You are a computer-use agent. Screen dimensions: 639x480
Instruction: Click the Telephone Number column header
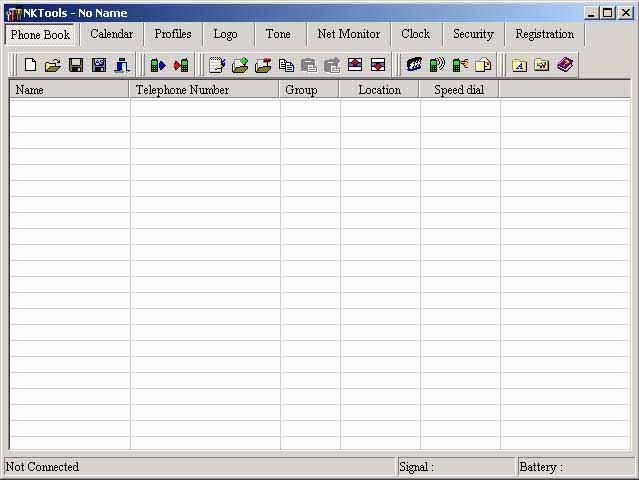pos(205,90)
